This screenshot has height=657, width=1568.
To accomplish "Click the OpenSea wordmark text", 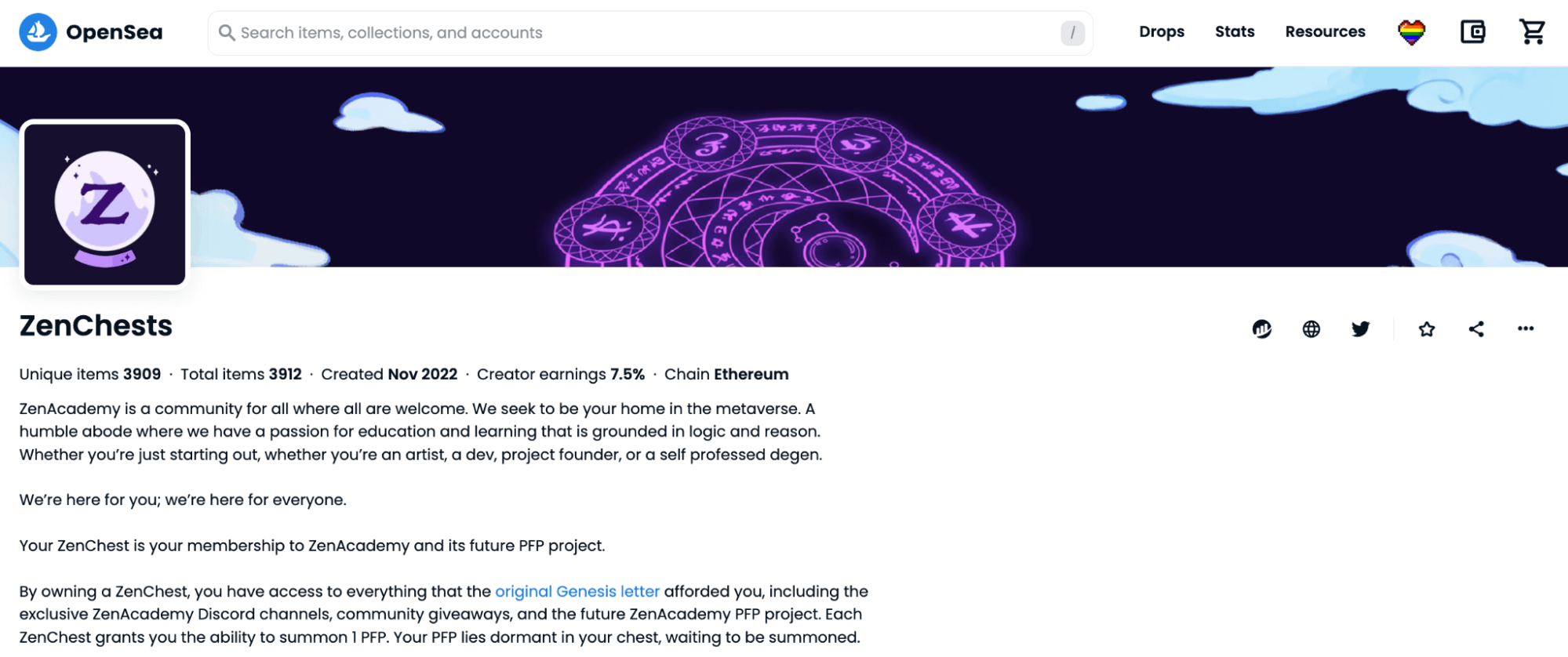I will (115, 32).
